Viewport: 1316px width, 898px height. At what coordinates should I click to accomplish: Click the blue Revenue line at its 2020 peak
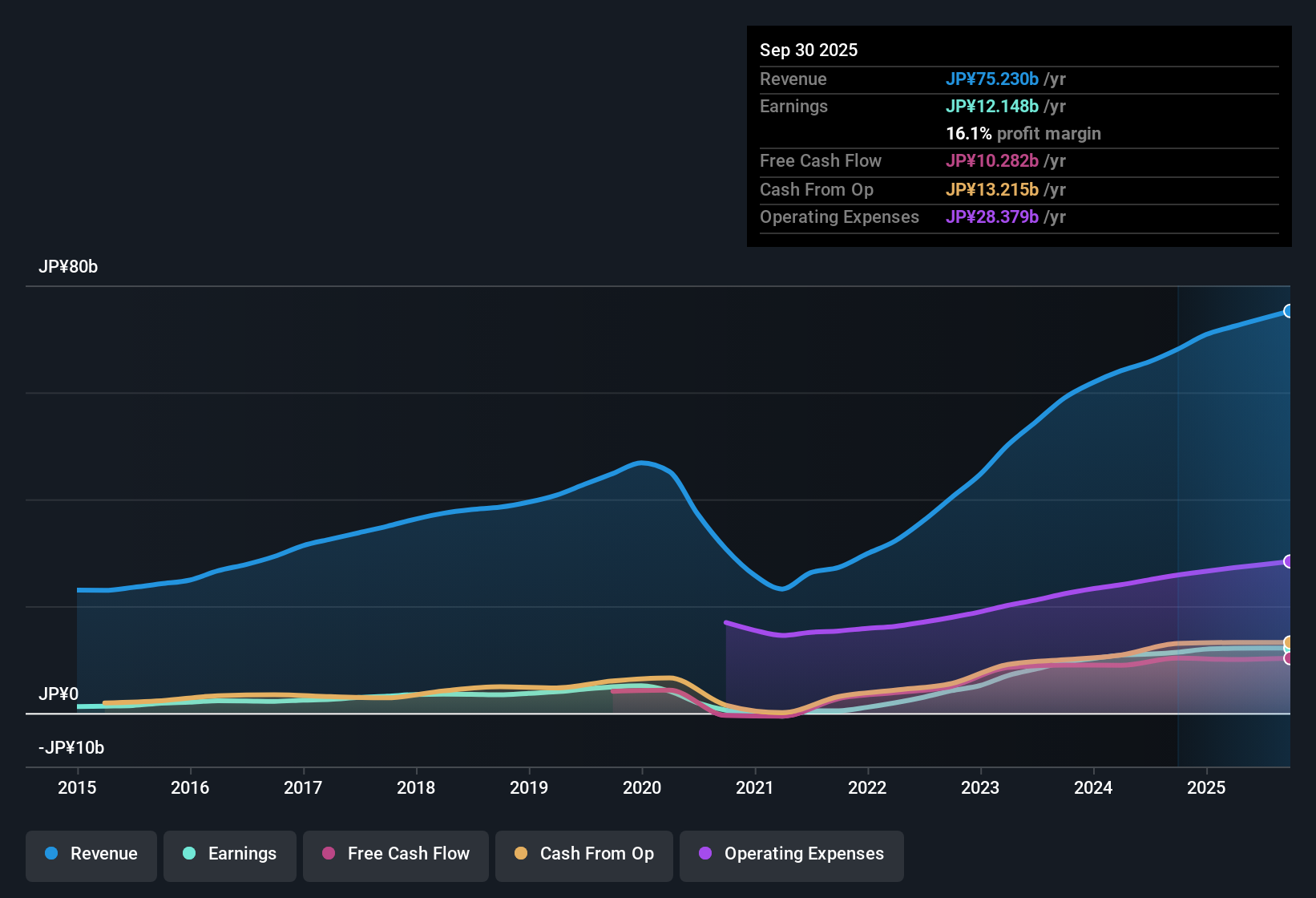642,463
